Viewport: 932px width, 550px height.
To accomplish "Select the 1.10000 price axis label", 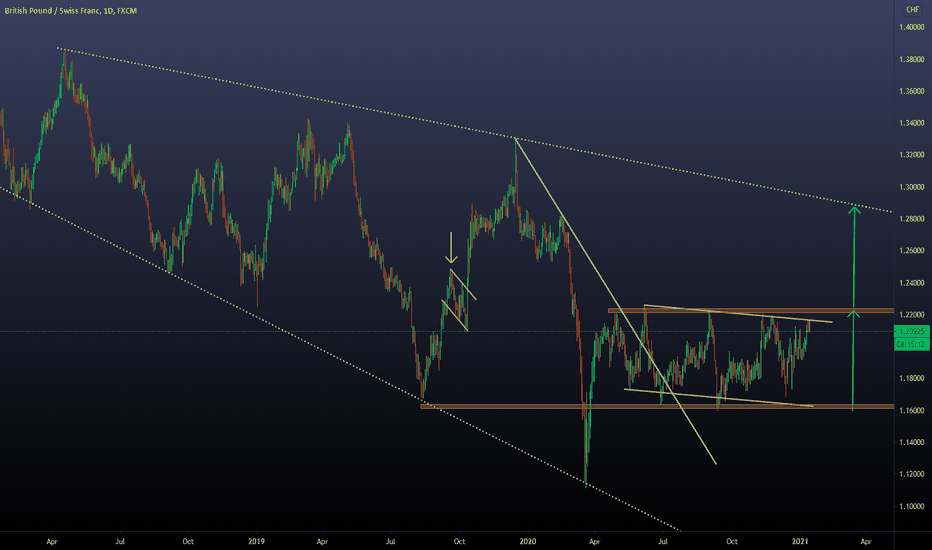I will tap(912, 507).
